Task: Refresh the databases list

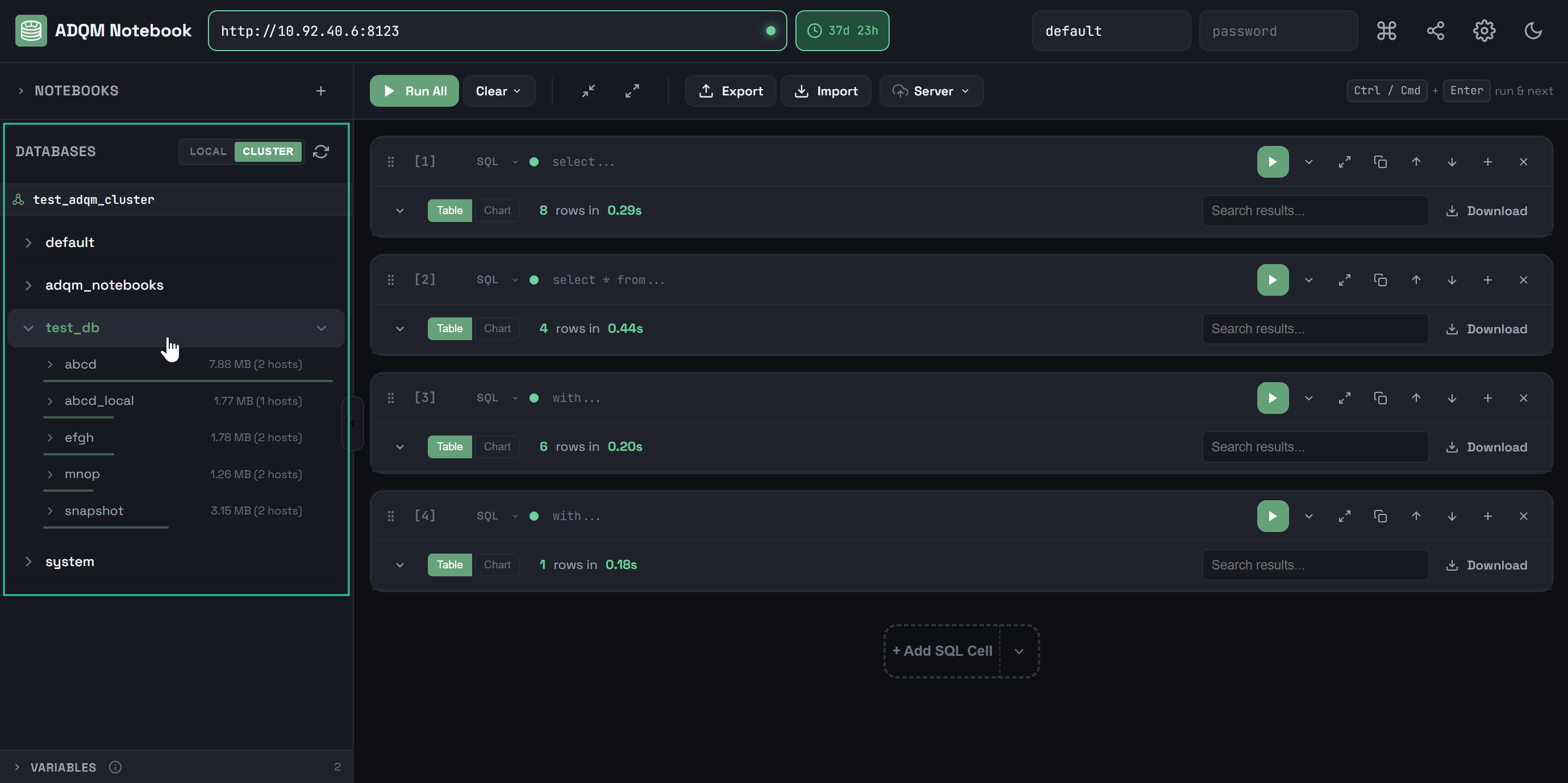Action: pyautogui.click(x=321, y=152)
